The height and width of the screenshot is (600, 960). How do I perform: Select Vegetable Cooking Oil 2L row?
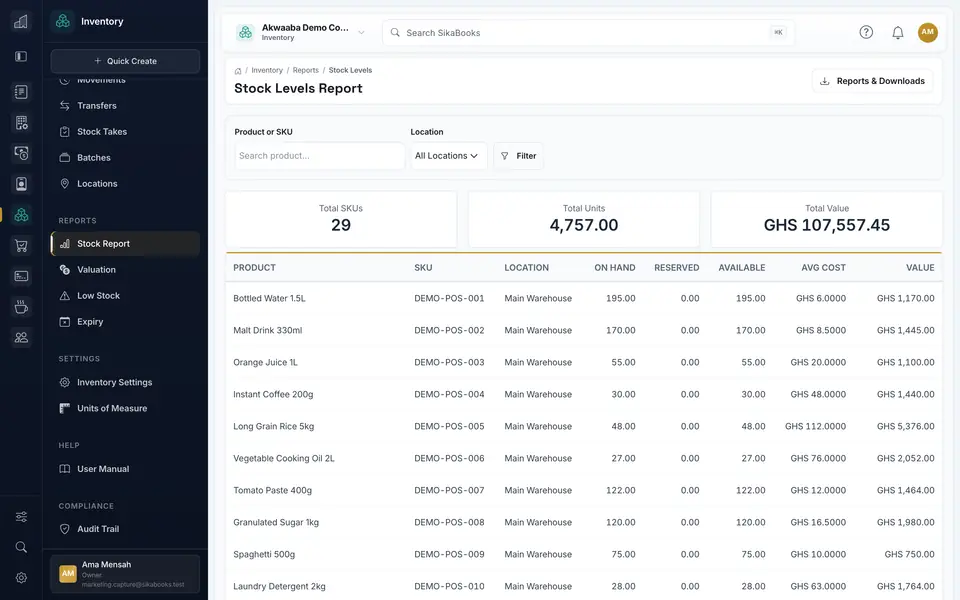[x=583, y=458]
